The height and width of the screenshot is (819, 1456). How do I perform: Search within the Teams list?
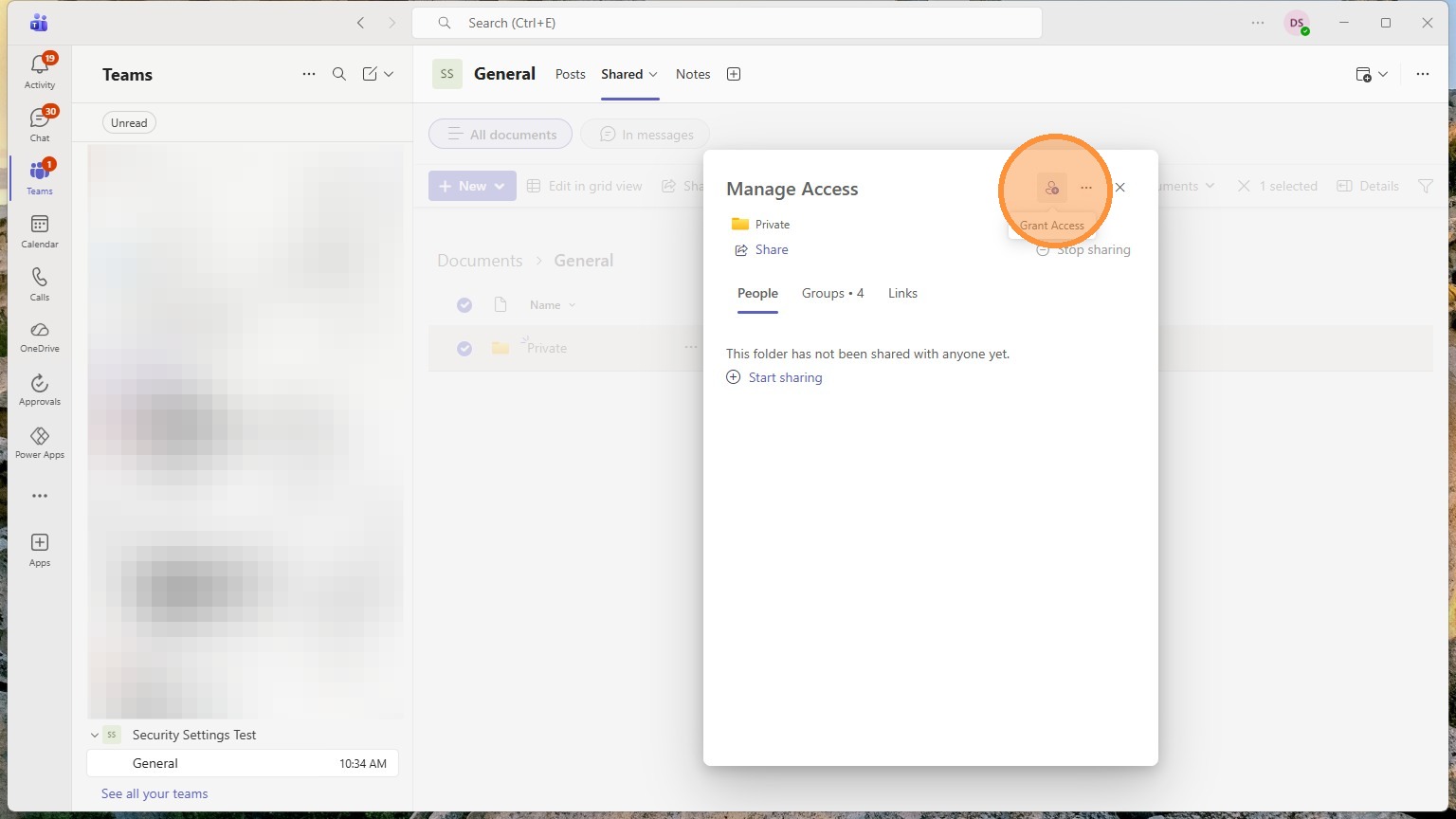pyautogui.click(x=339, y=74)
